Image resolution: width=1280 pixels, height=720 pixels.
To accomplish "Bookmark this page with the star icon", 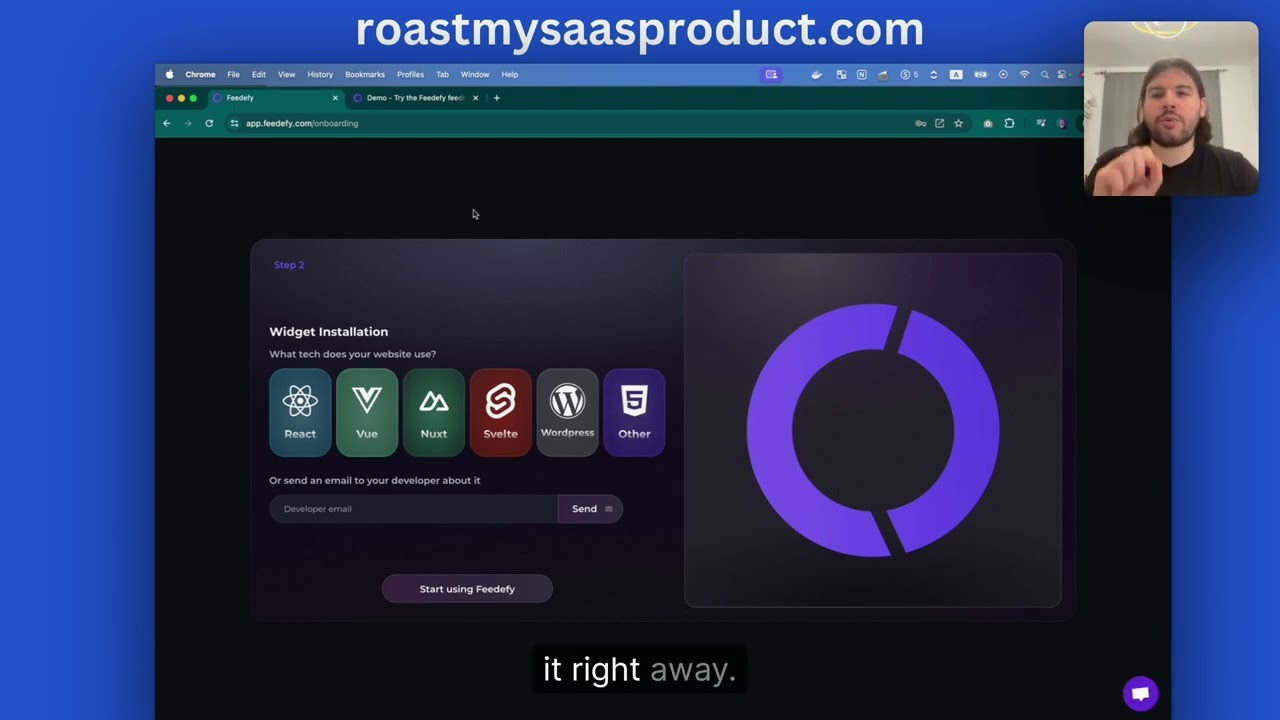I will (958, 123).
